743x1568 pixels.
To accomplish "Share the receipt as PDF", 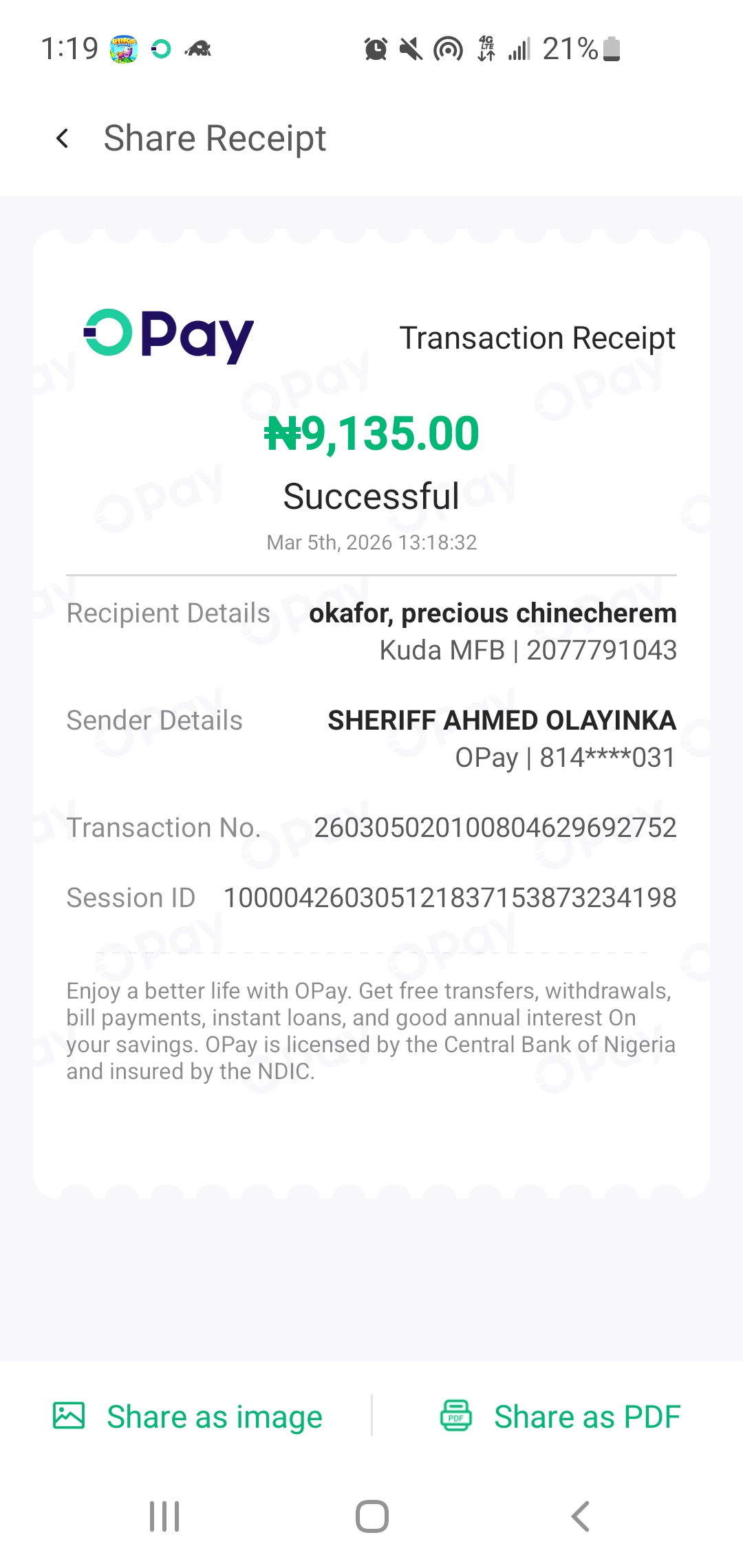I will [x=587, y=1417].
